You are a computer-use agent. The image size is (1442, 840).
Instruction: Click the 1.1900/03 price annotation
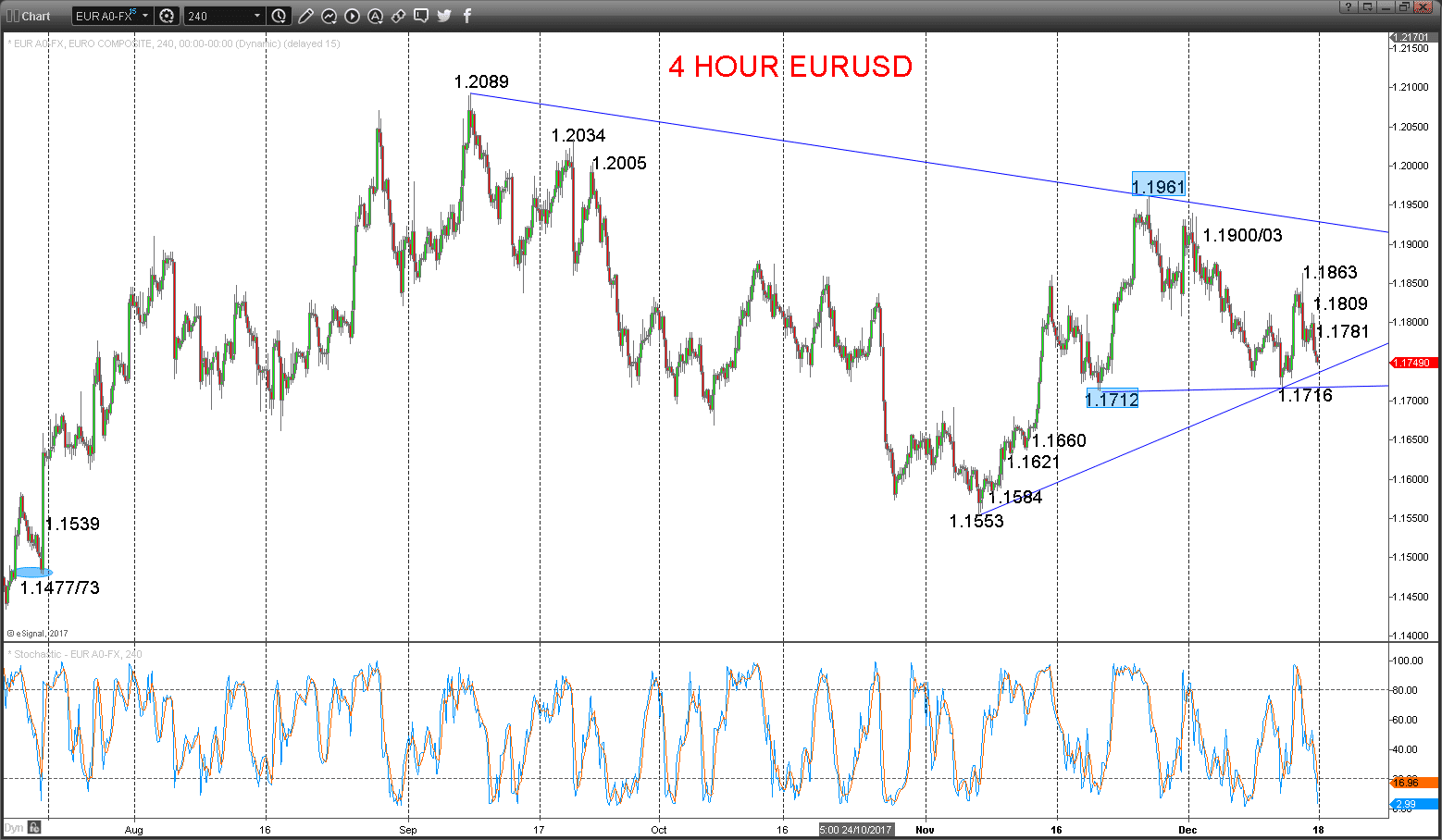pos(1243,235)
